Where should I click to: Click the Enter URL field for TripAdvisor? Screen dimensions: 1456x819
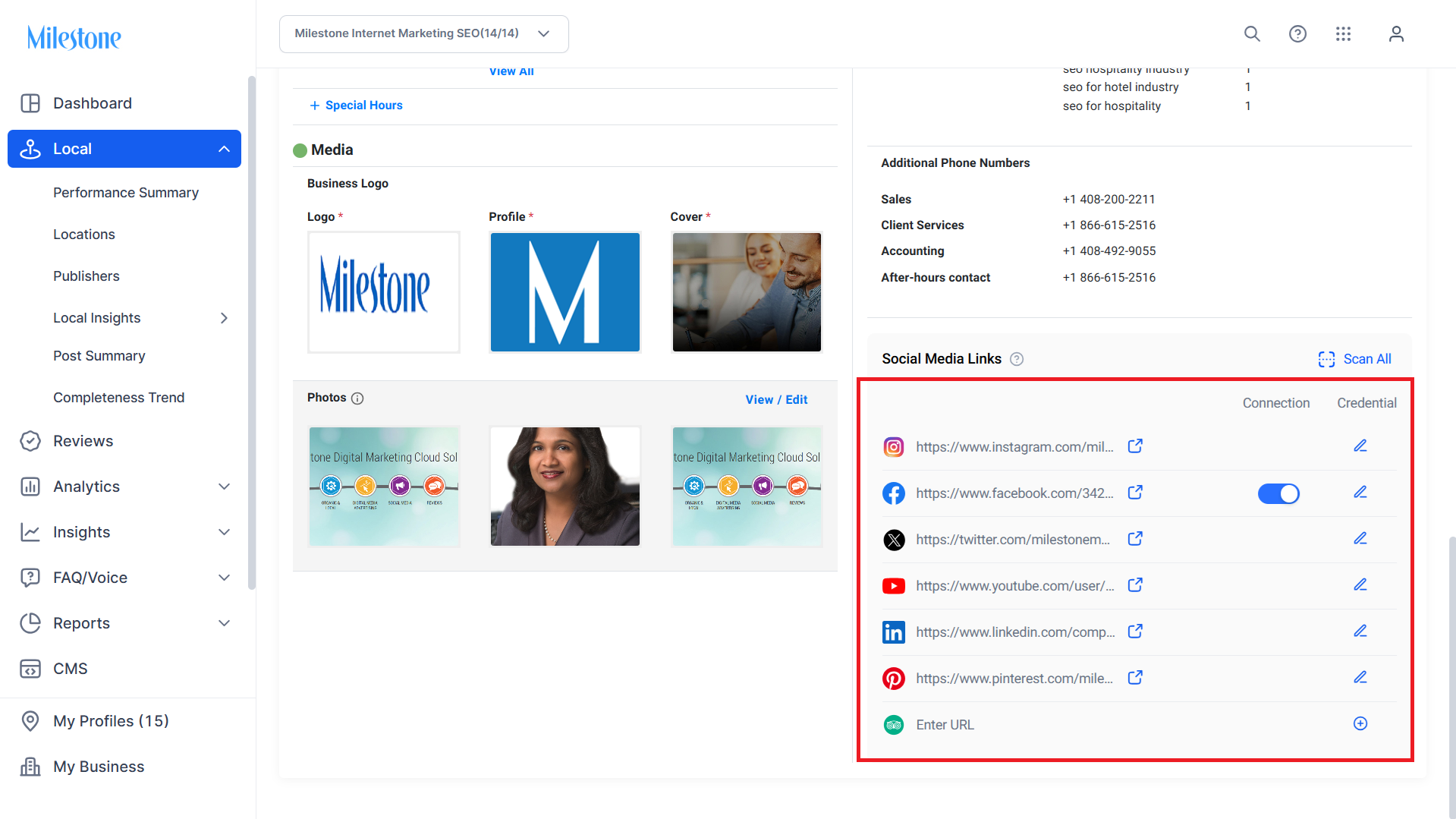945,725
